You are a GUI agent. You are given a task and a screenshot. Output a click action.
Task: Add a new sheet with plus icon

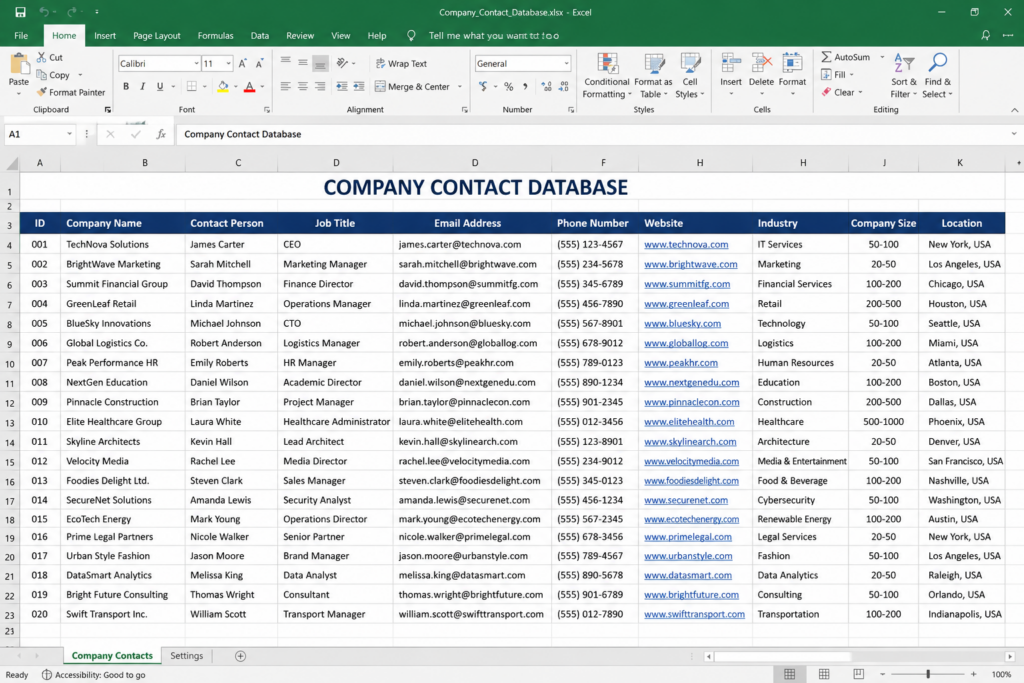[x=240, y=656]
